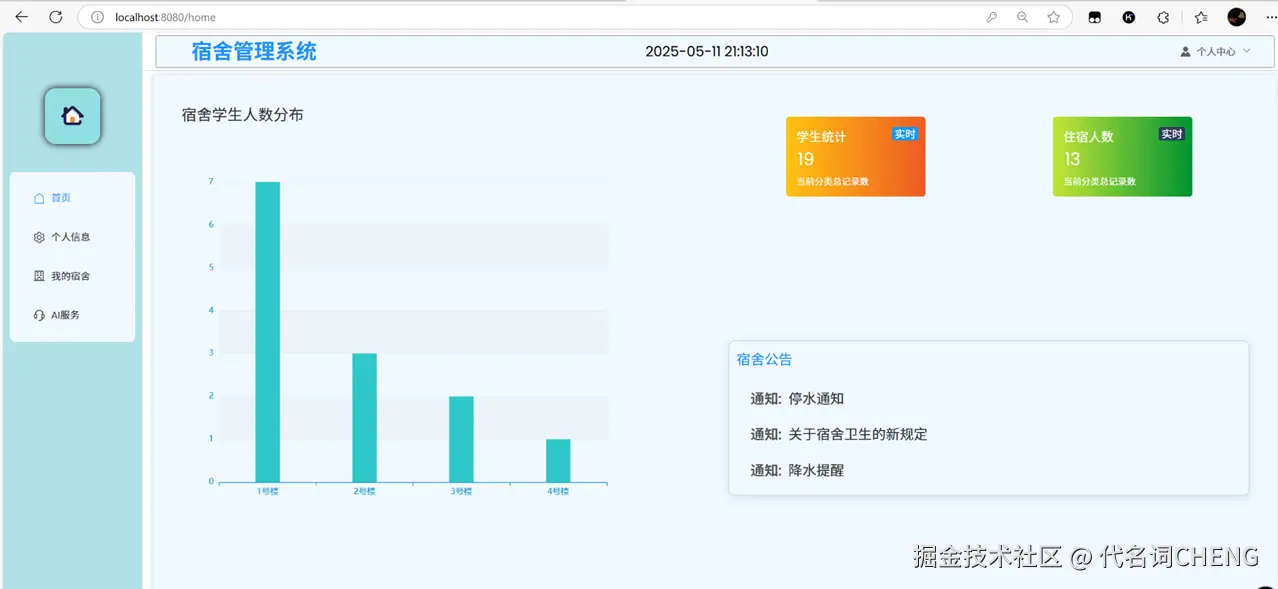Click the user icon next to 个人中心
The height and width of the screenshot is (589, 1278).
tap(1185, 51)
